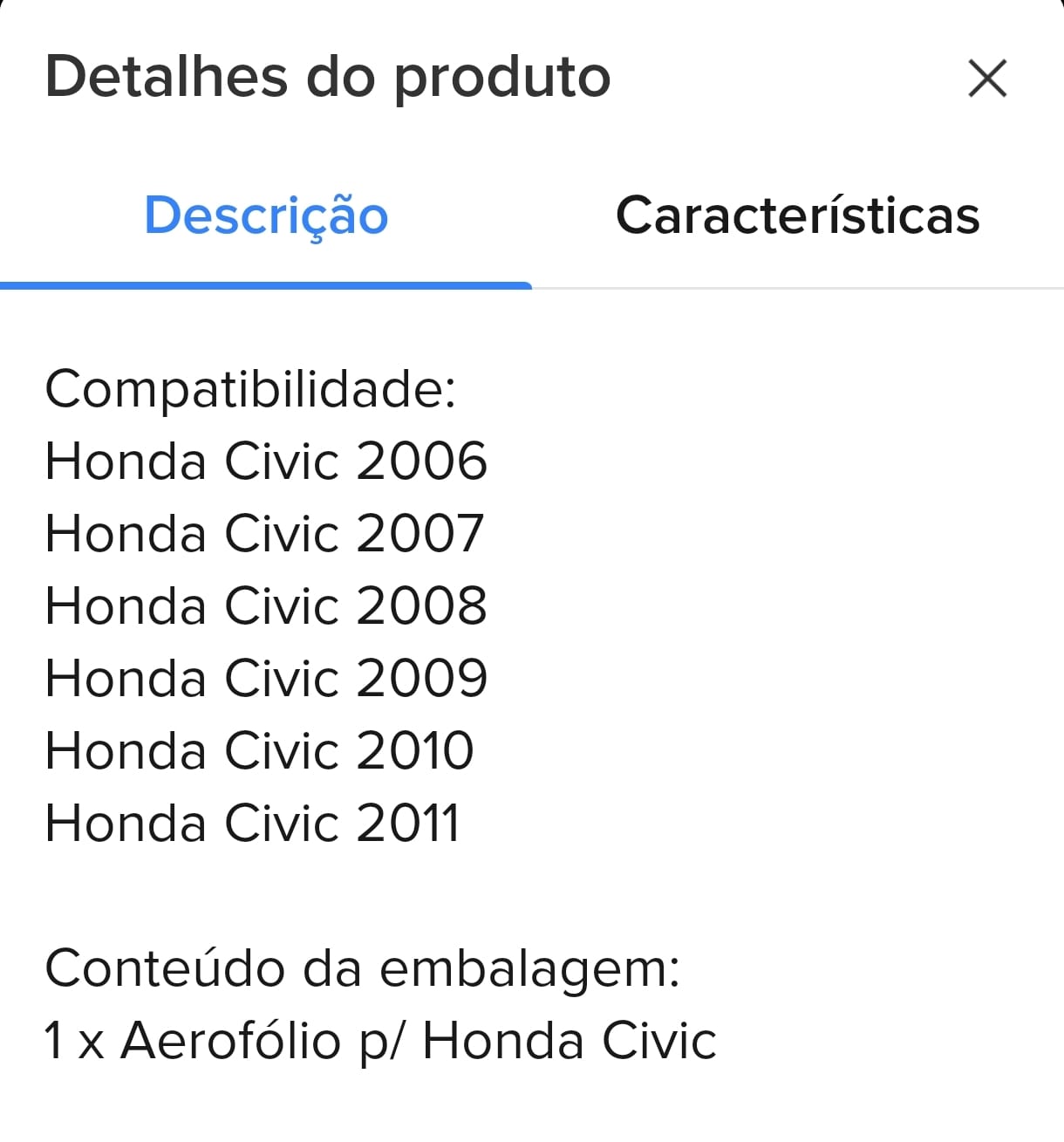The height and width of the screenshot is (1142, 1064).
Task: Click the 1 x quantity text
Action: 74,1041
